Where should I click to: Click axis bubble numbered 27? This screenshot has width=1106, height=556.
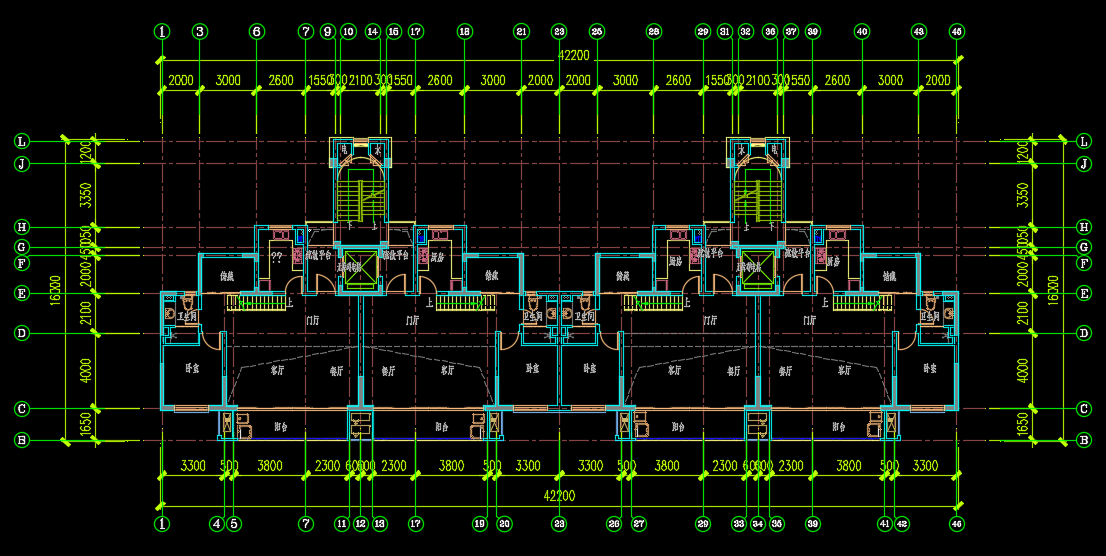pos(639,524)
